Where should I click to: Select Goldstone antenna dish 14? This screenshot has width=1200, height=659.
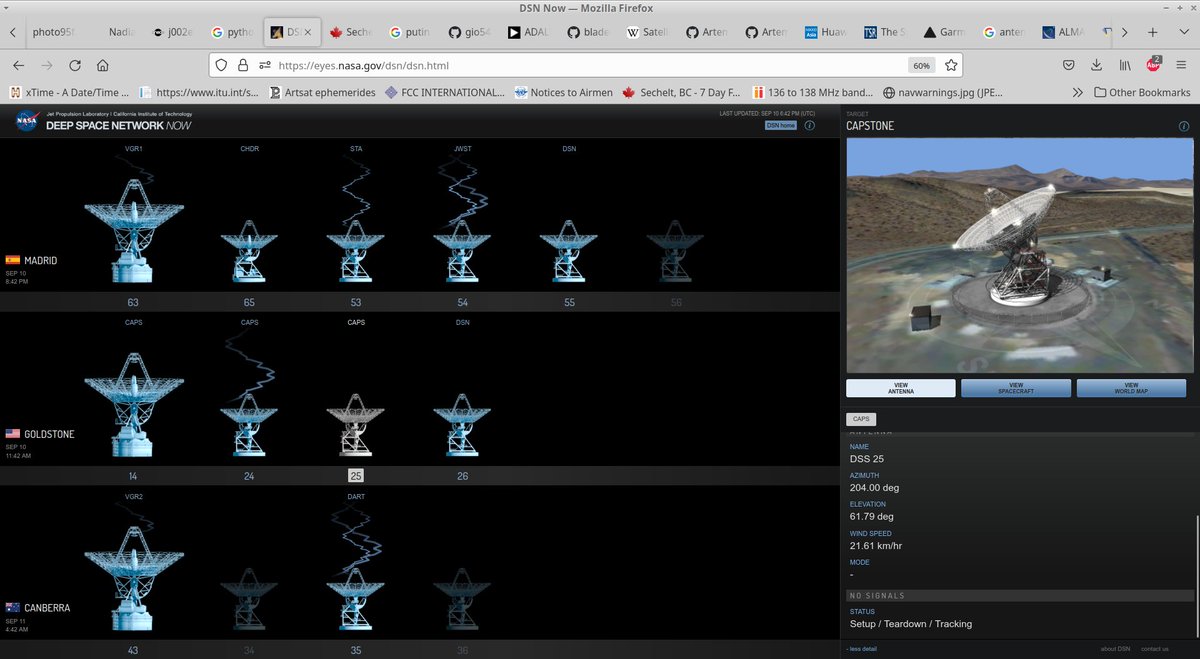[133, 406]
